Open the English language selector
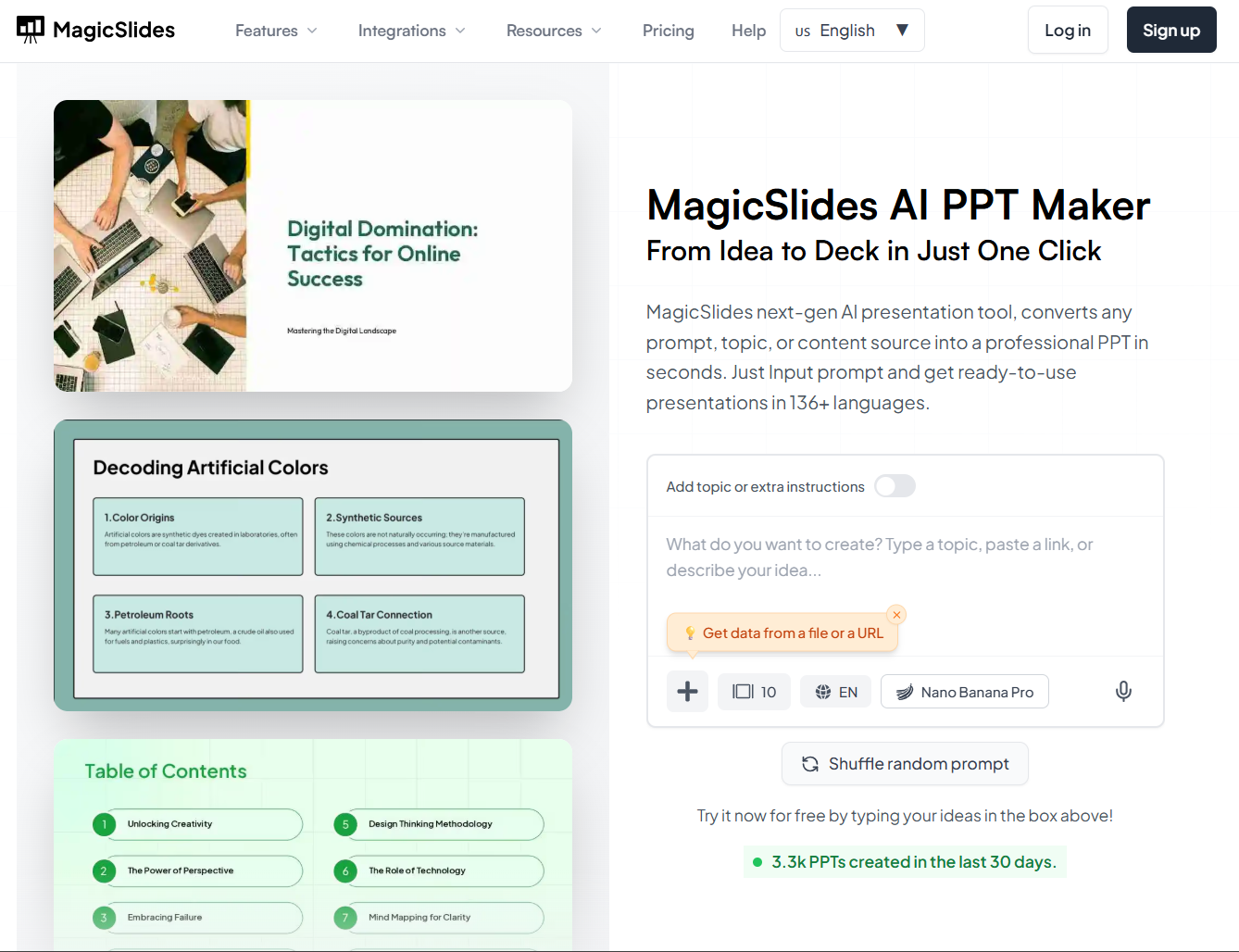This screenshot has width=1239, height=952. (x=852, y=31)
